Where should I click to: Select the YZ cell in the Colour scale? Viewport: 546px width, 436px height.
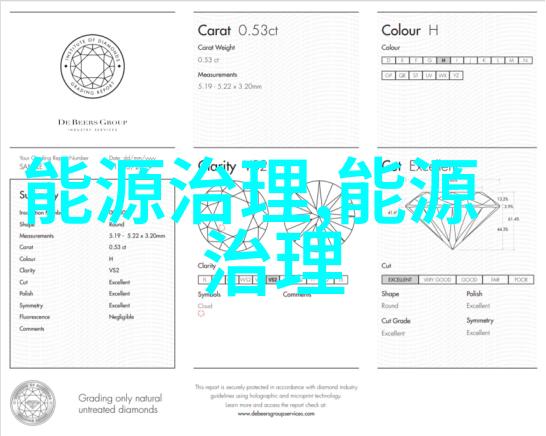click(x=456, y=75)
